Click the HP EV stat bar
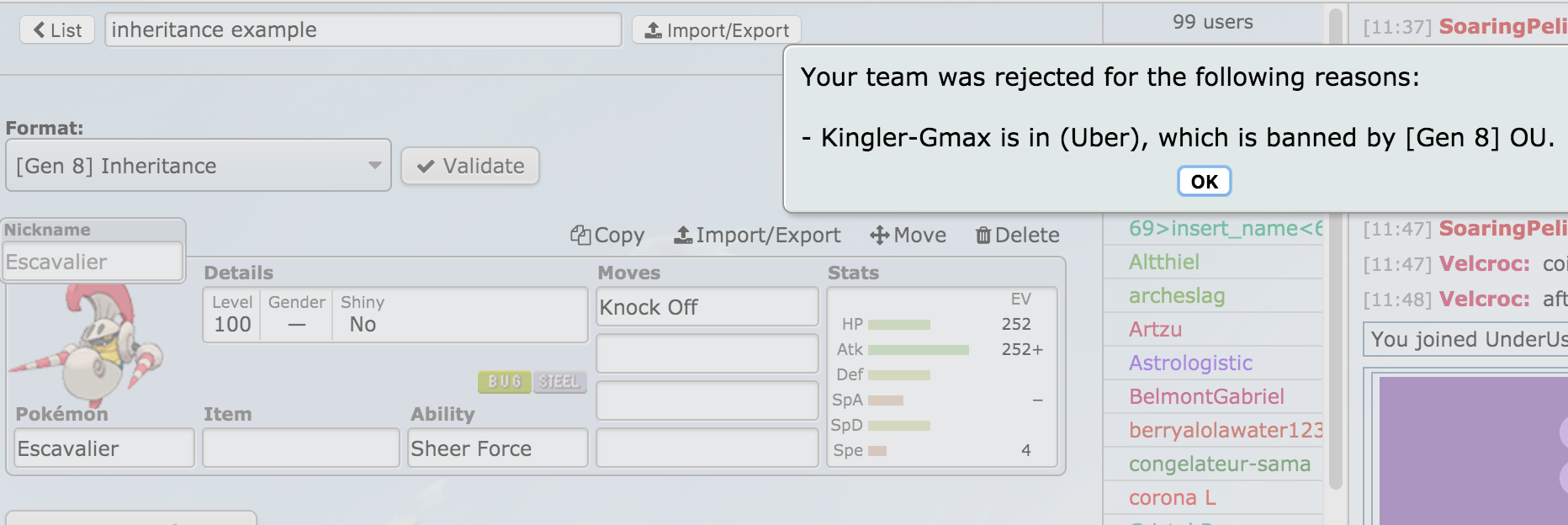This screenshot has width=1568, height=525. (899, 325)
